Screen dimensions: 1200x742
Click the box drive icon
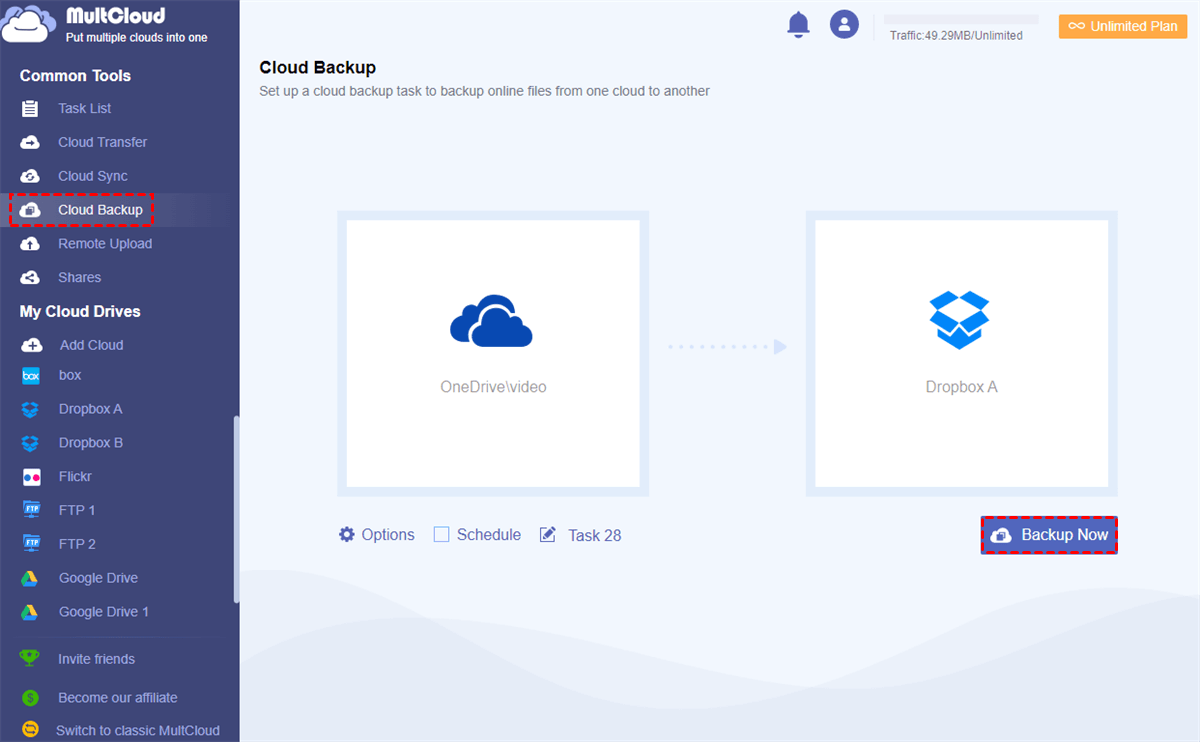click(31, 376)
